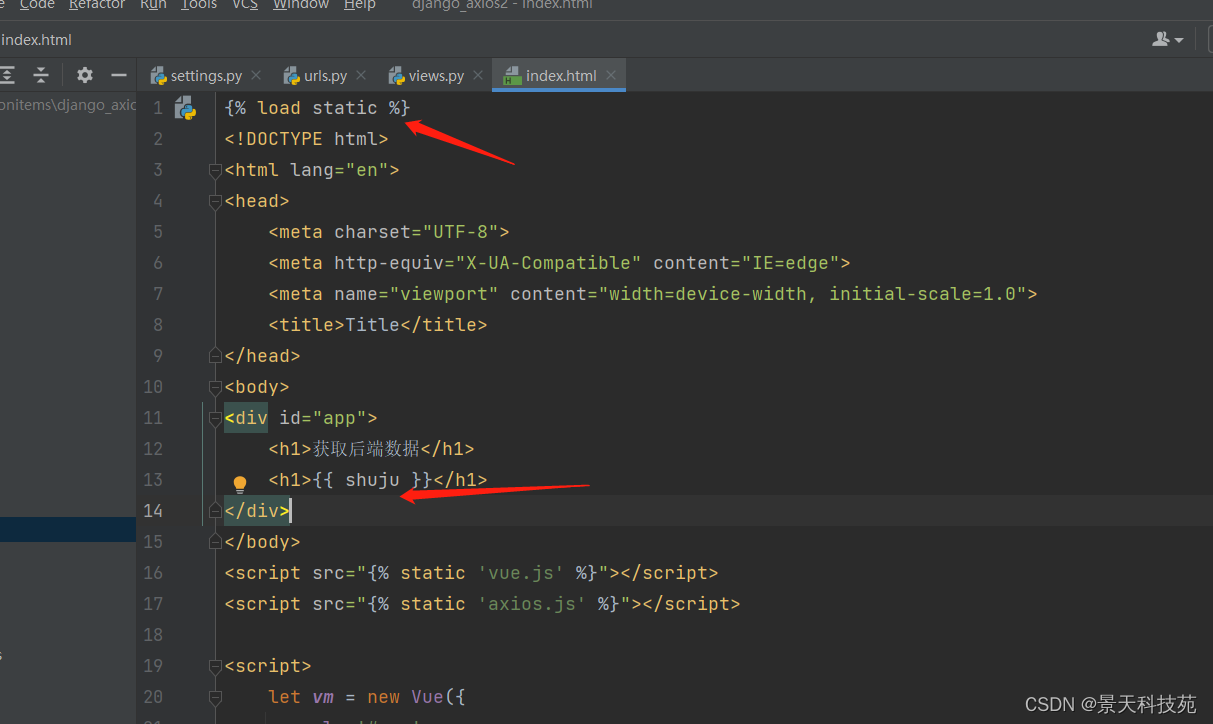
Task: Click the closing body tag on line 15
Action: point(262,542)
